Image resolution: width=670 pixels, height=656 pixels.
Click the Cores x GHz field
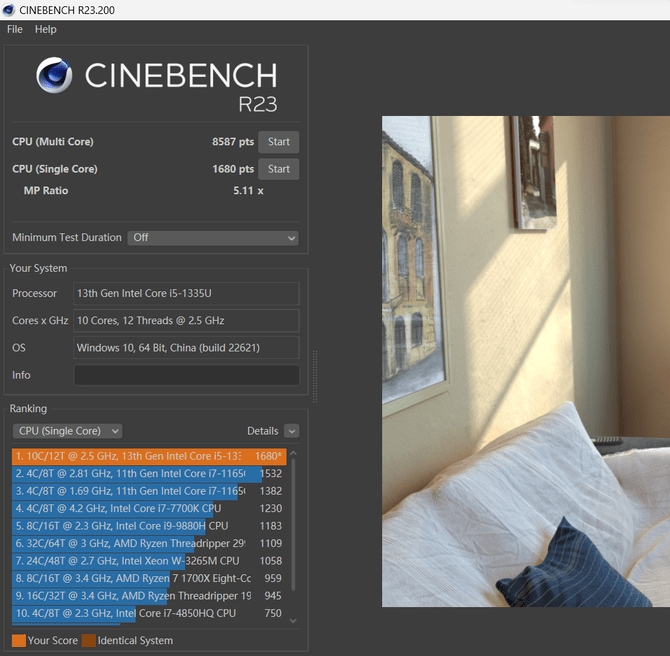point(186,321)
